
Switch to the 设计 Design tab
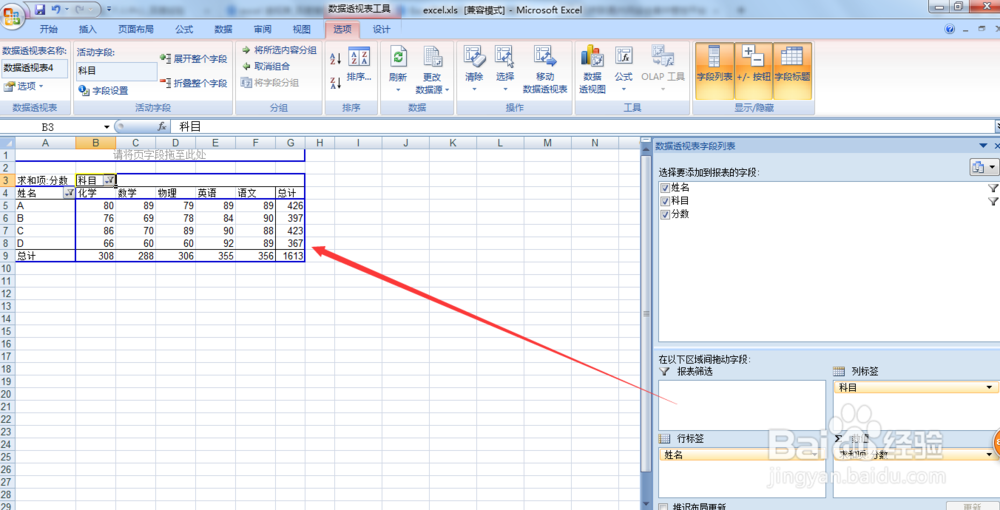(381, 29)
